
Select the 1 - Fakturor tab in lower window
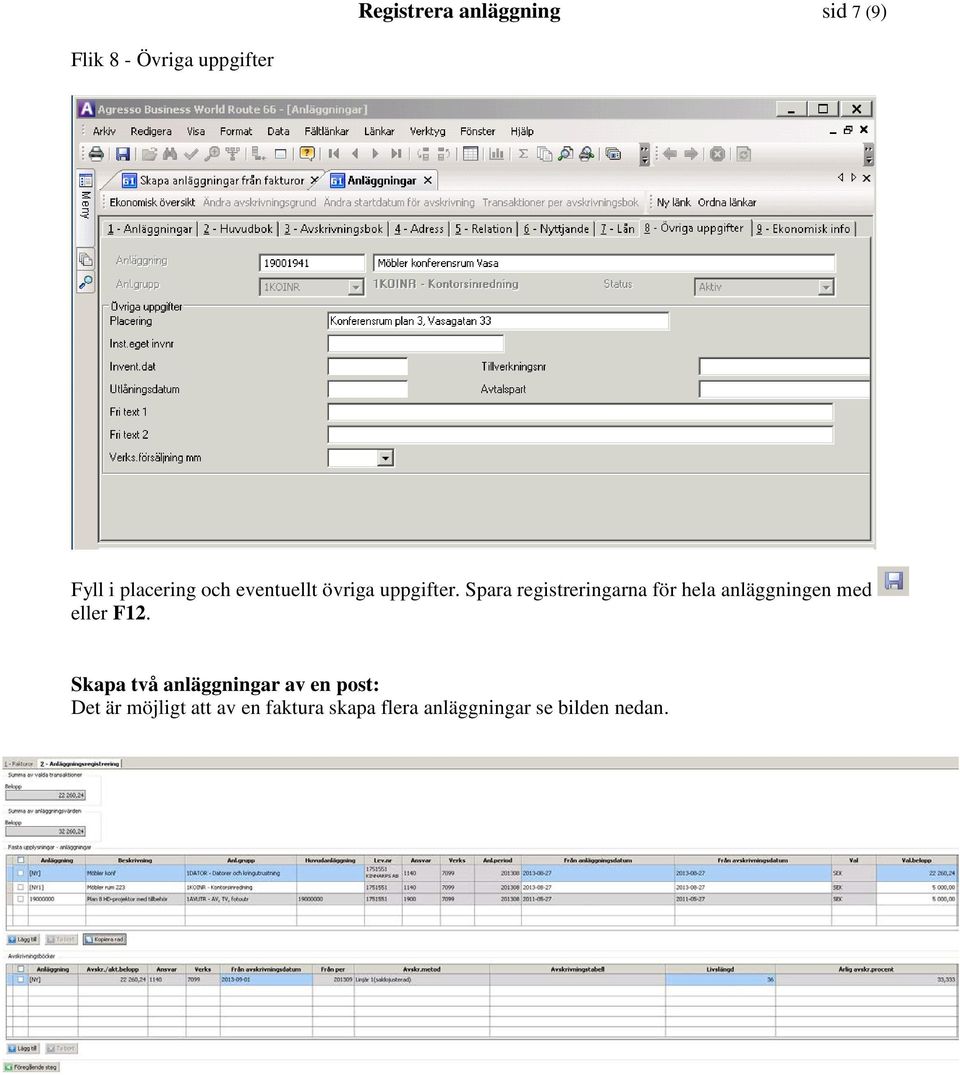coord(19,764)
